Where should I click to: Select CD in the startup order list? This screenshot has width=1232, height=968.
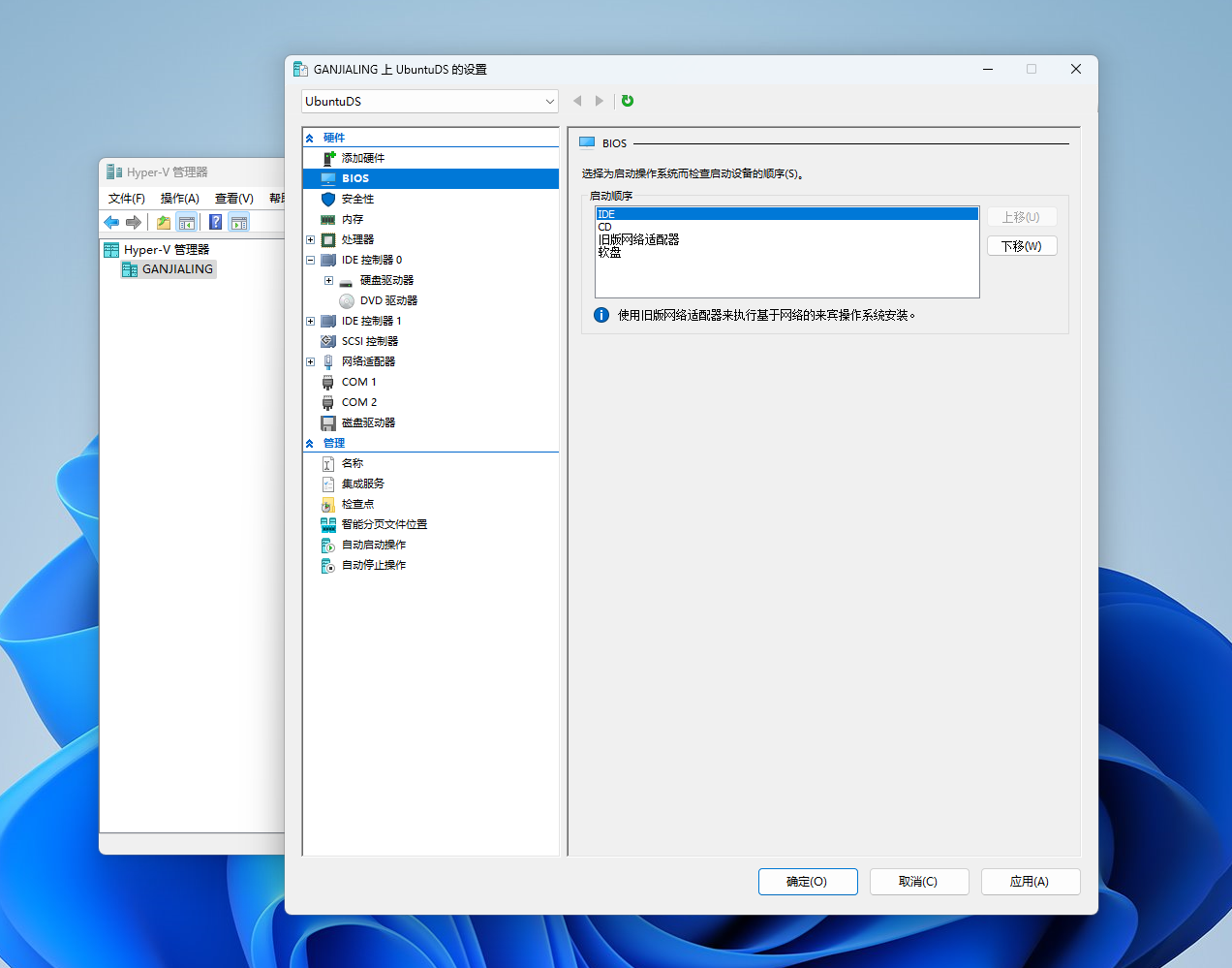coord(786,227)
